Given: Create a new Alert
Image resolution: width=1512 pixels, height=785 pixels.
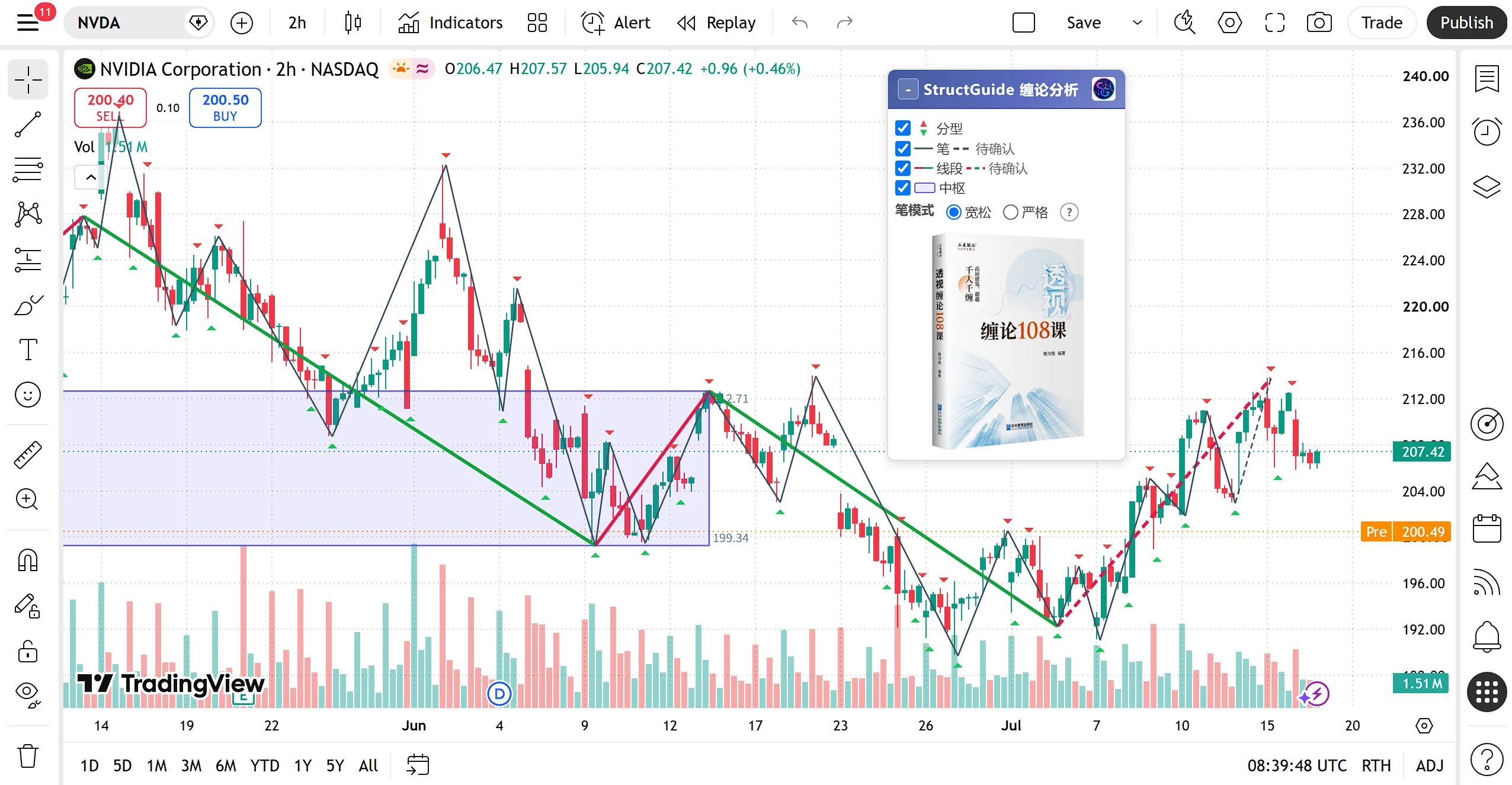Looking at the screenshot, I should [616, 23].
